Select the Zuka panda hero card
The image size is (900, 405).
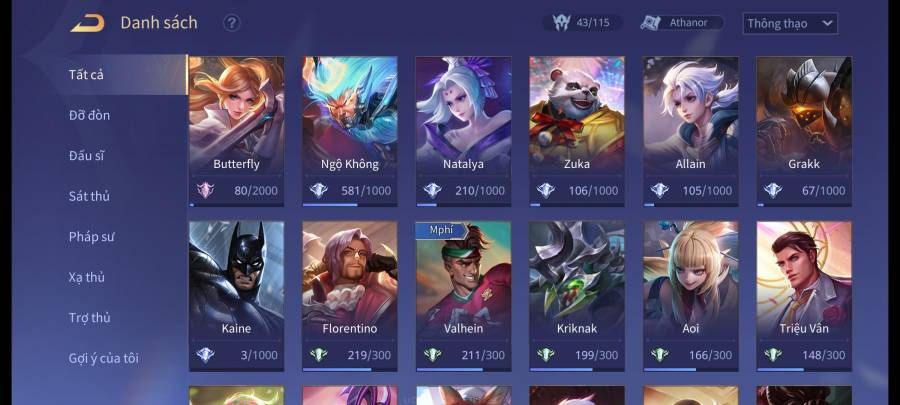click(x=577, y=131)
